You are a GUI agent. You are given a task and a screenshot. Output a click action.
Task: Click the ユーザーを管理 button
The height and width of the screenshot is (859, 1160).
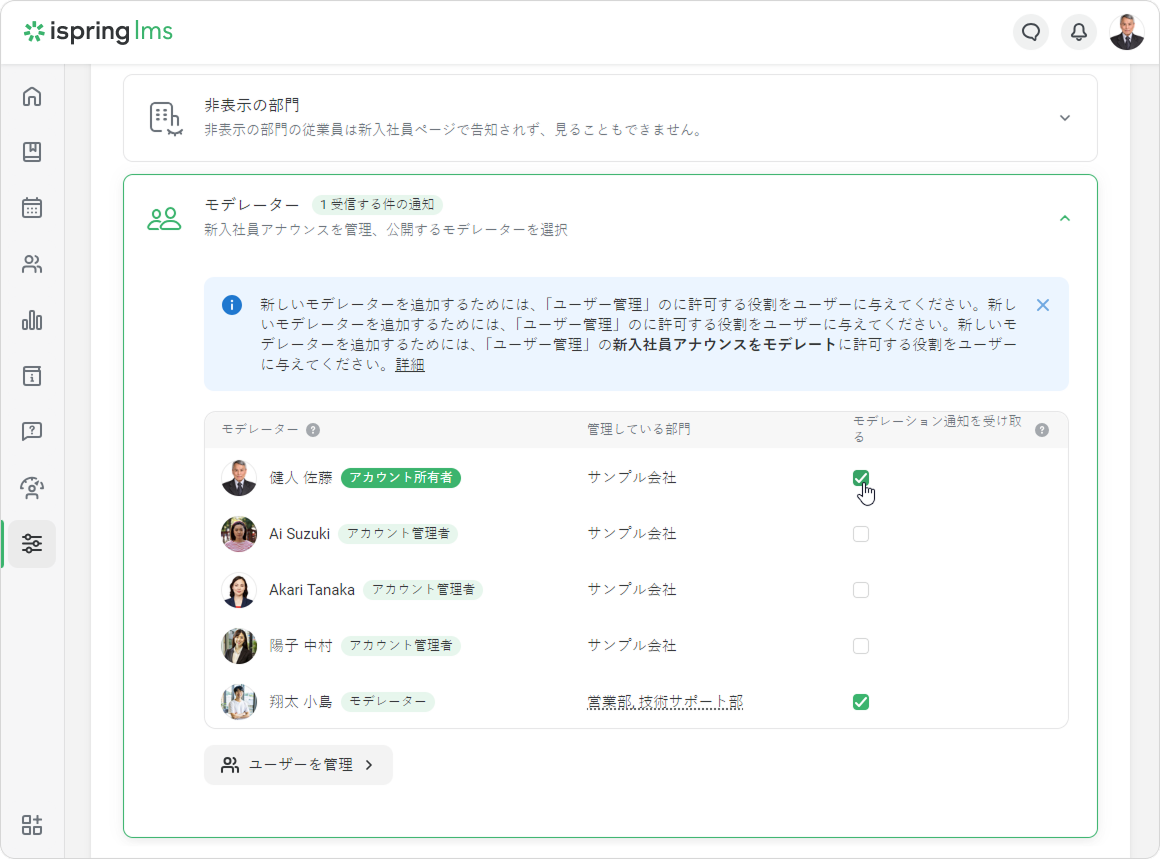298,765
